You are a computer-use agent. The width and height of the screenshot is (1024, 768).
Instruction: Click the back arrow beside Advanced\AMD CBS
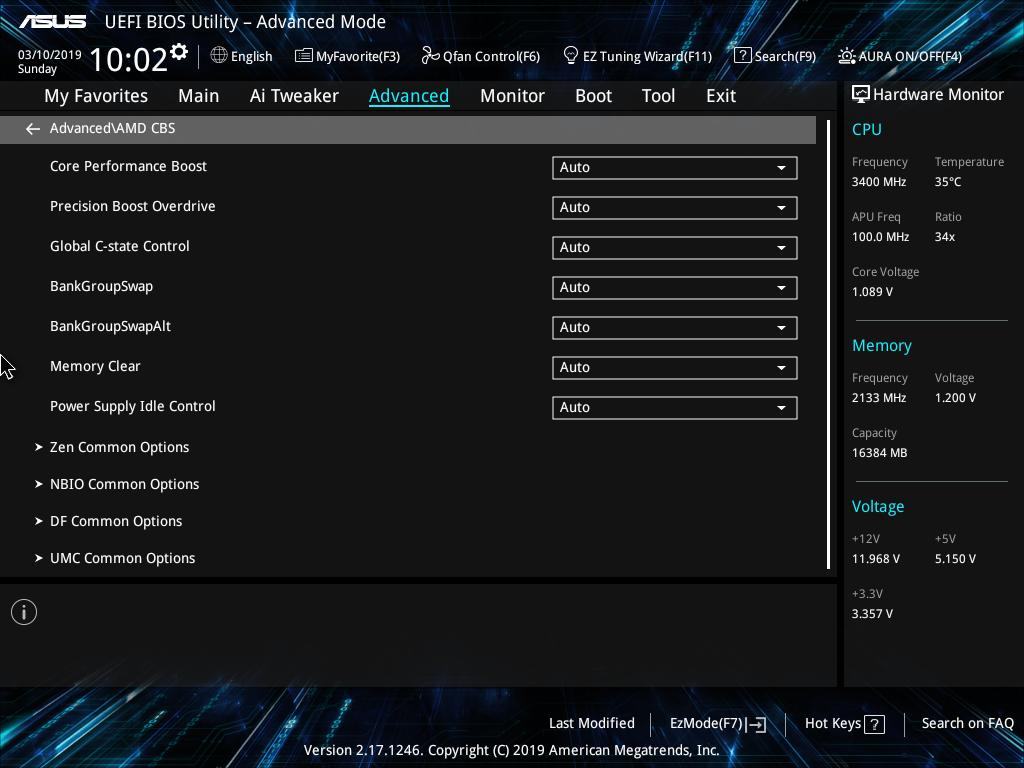(33, 129)
